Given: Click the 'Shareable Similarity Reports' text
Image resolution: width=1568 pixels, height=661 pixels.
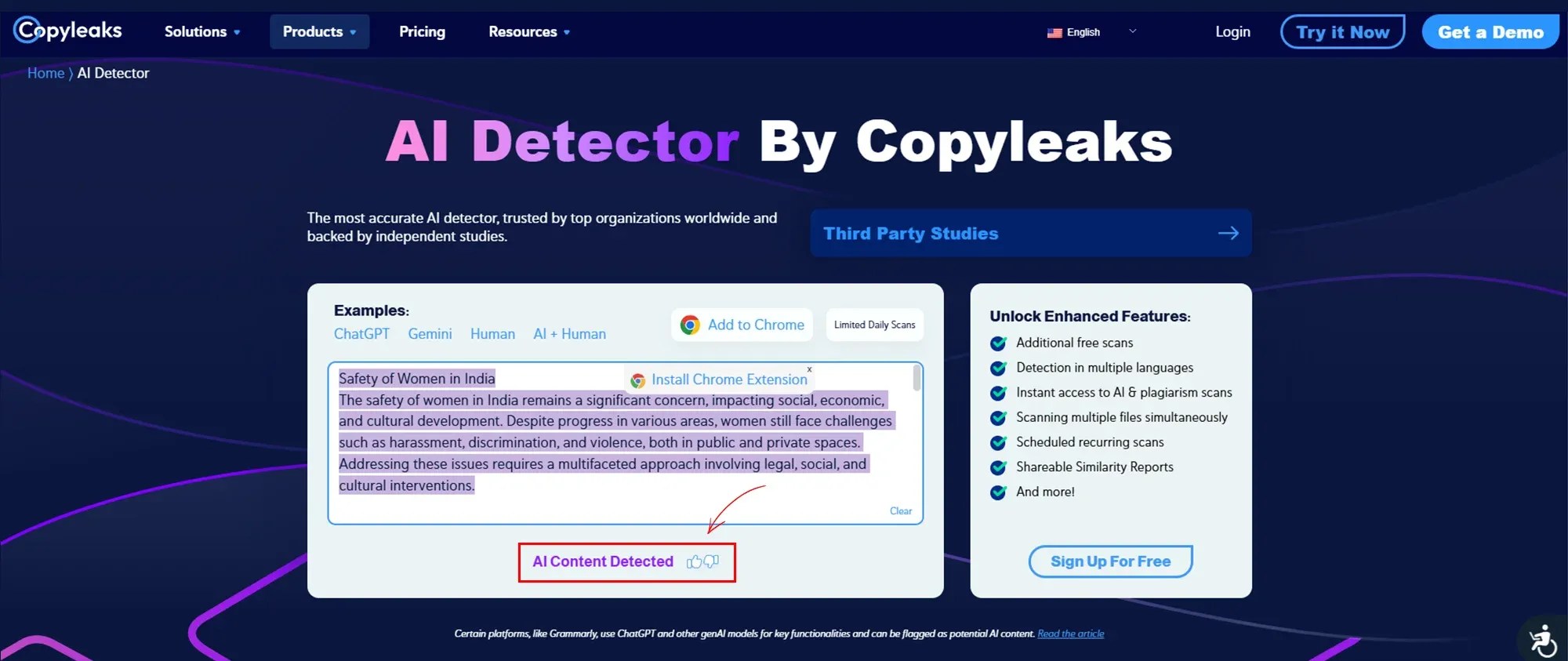Looking at the screenshot, I should pos(1094,467).
